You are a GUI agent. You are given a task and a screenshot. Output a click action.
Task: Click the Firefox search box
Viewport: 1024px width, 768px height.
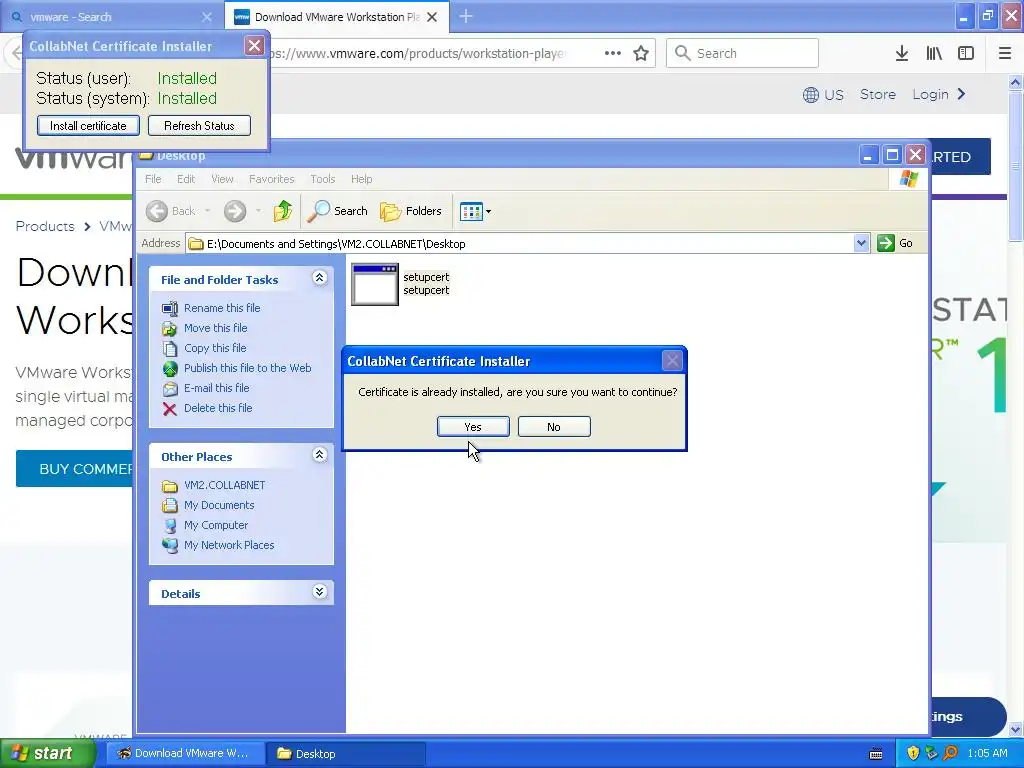[x=743, y=53]
